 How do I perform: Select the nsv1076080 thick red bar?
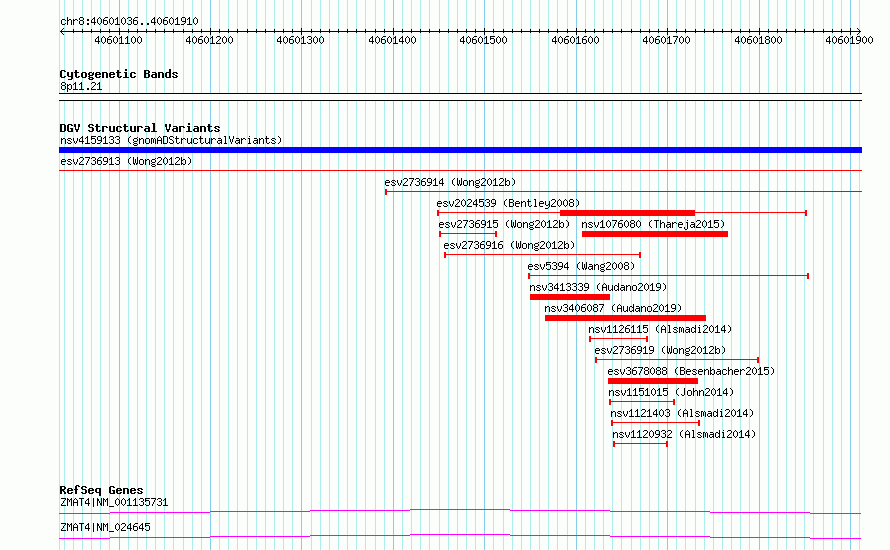pos(655,234)
